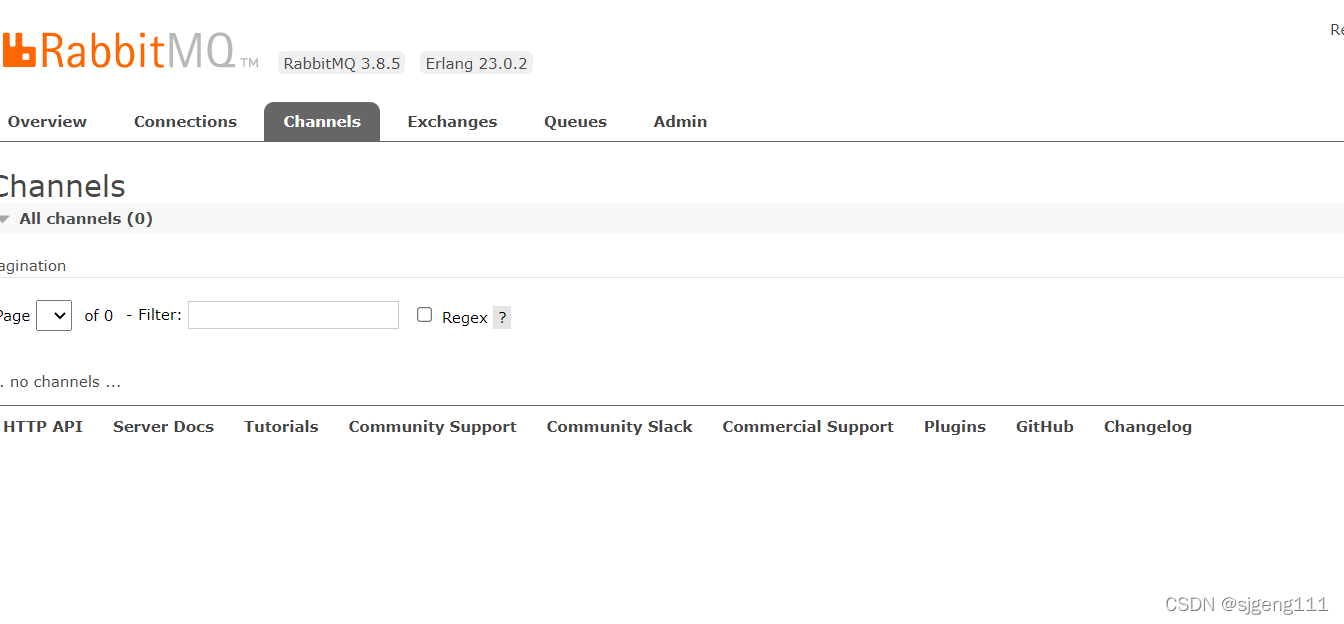The width and height of the screenshot is (1344, 624).
Task: Open the GitHub footer link
Action: click(1045, 427)
